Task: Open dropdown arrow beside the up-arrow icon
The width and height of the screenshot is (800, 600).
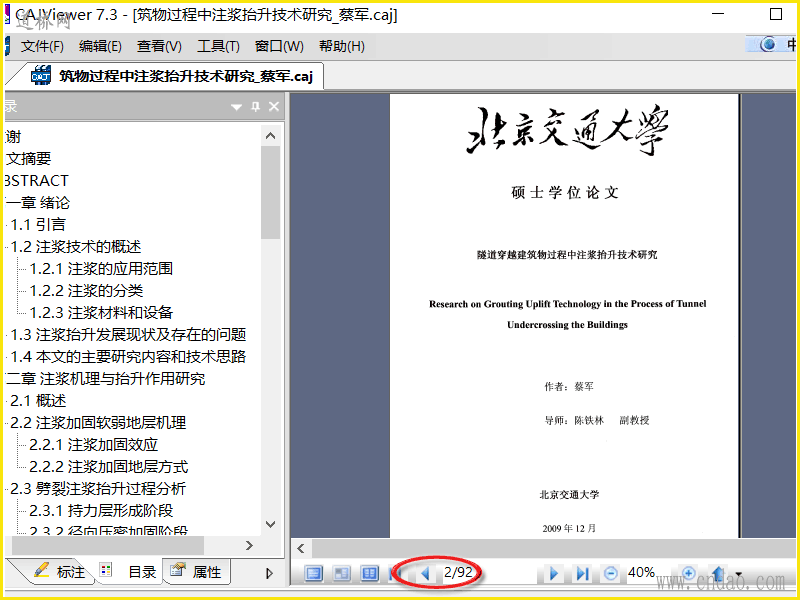Action: tap(738, 574)
